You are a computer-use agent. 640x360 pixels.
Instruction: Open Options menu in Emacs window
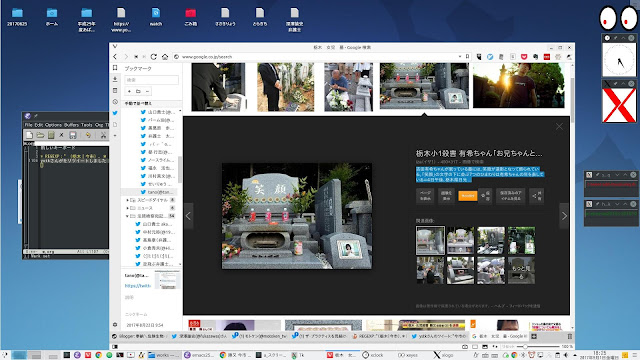point(53,125)
